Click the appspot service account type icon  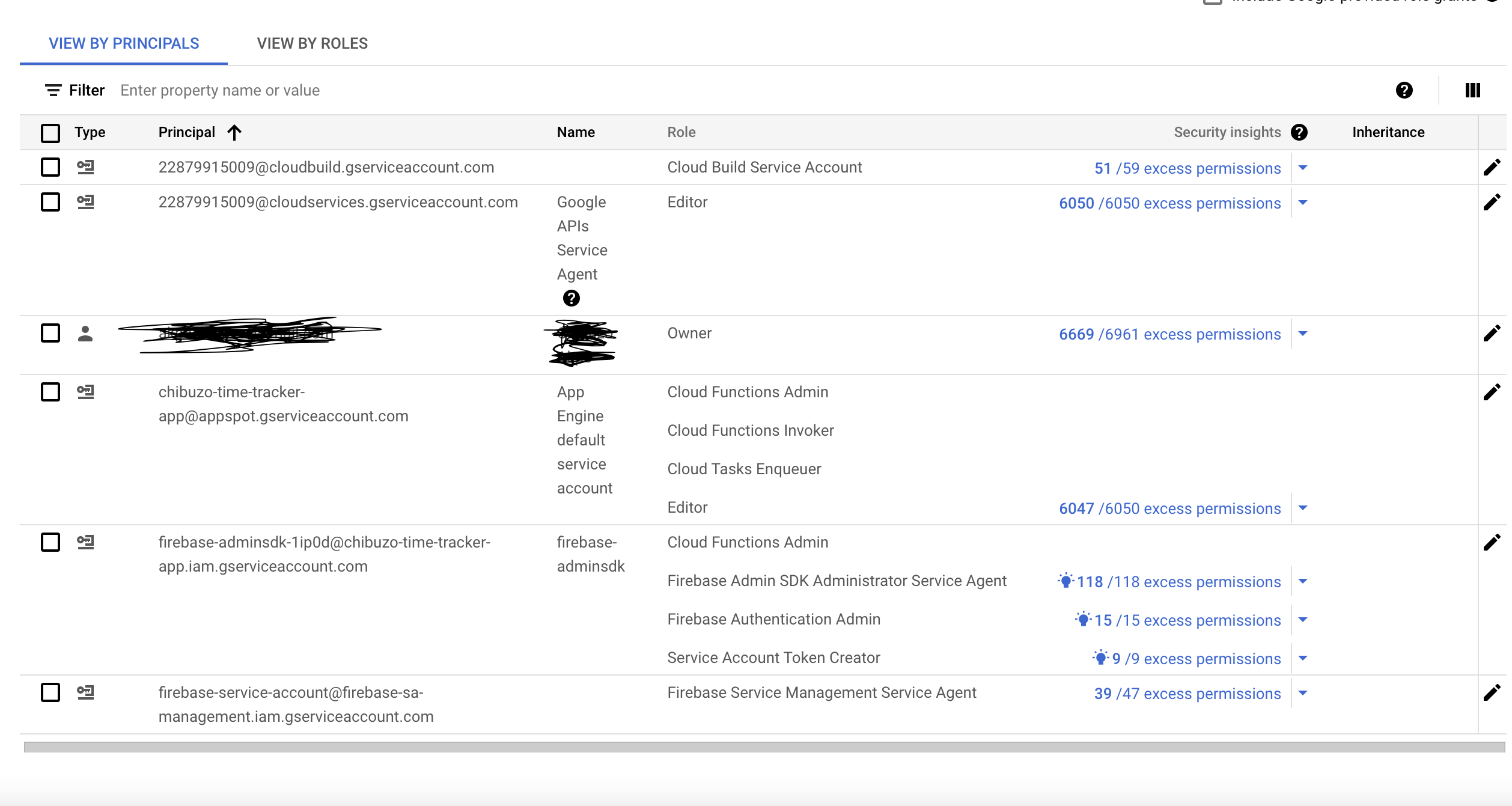pyautogui.click(x=85, y=392)
